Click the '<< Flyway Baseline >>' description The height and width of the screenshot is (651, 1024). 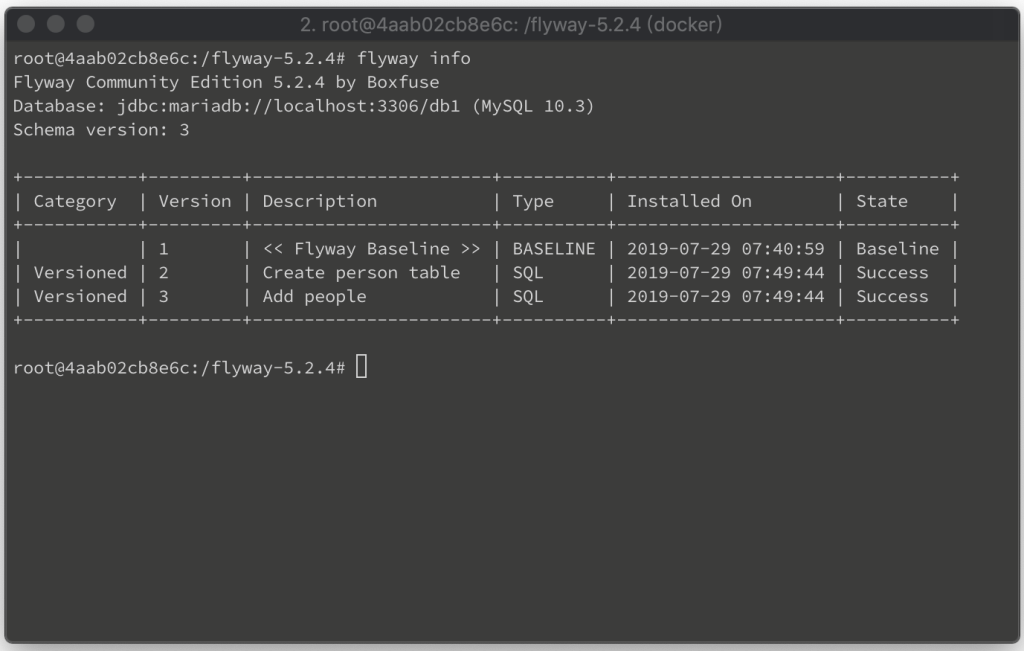point(371,249)
